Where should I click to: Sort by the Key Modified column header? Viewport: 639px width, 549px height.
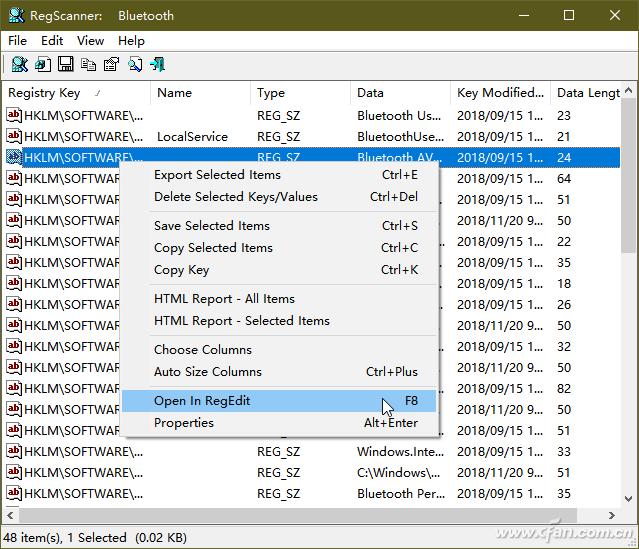click(x=499, y=93)
